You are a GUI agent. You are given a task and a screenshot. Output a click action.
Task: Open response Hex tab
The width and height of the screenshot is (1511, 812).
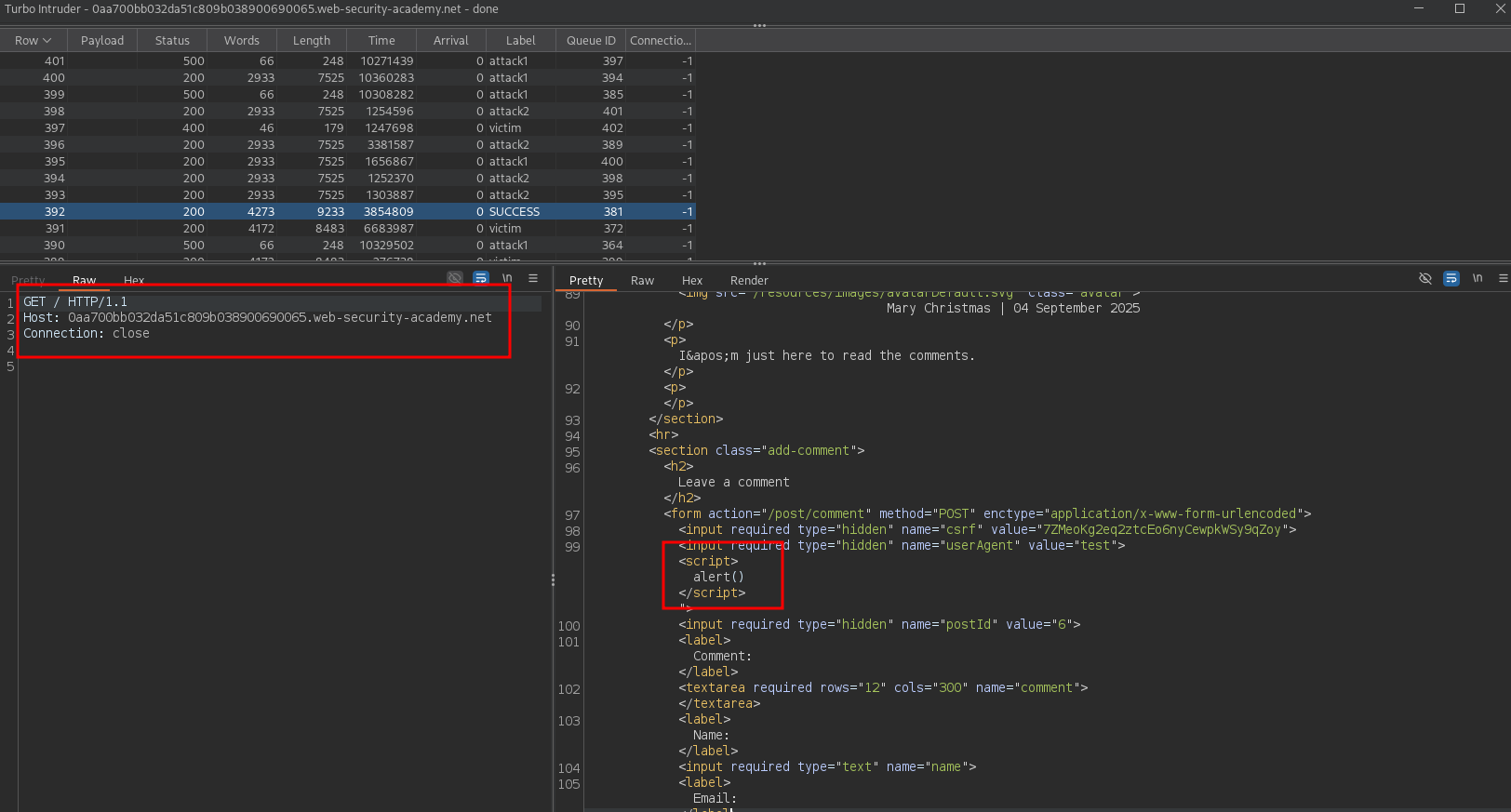pyautogui.click(x=692, y=280)
